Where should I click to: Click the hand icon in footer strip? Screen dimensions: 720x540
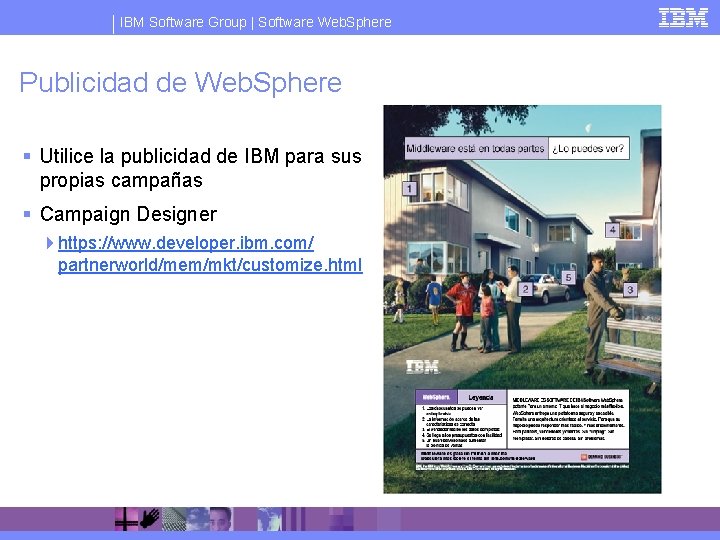[x=150, y=518]
